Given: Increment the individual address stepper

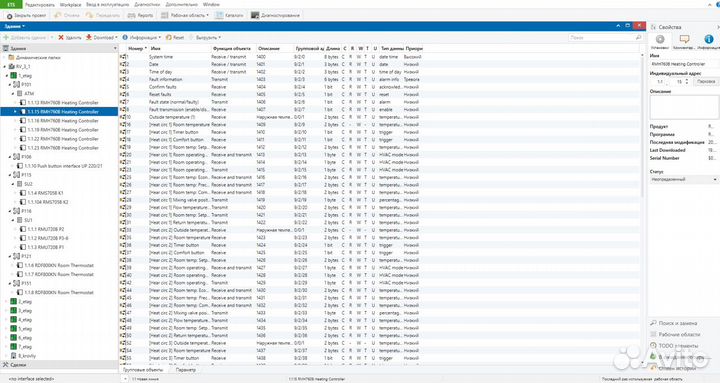Looking at the screenshot, I should (x=687, y=79).
